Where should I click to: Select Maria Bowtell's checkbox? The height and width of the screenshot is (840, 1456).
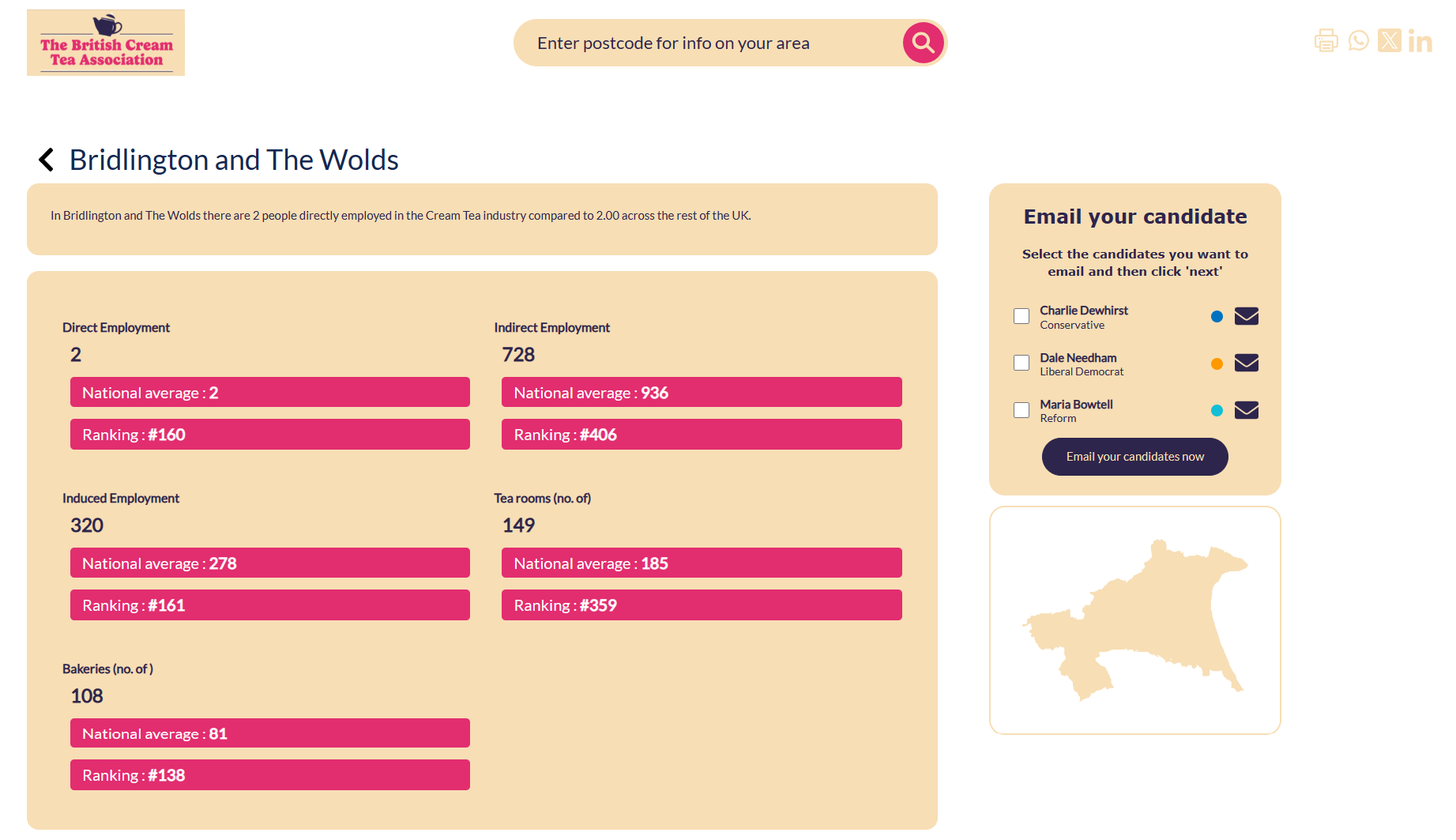(1021, 410)
